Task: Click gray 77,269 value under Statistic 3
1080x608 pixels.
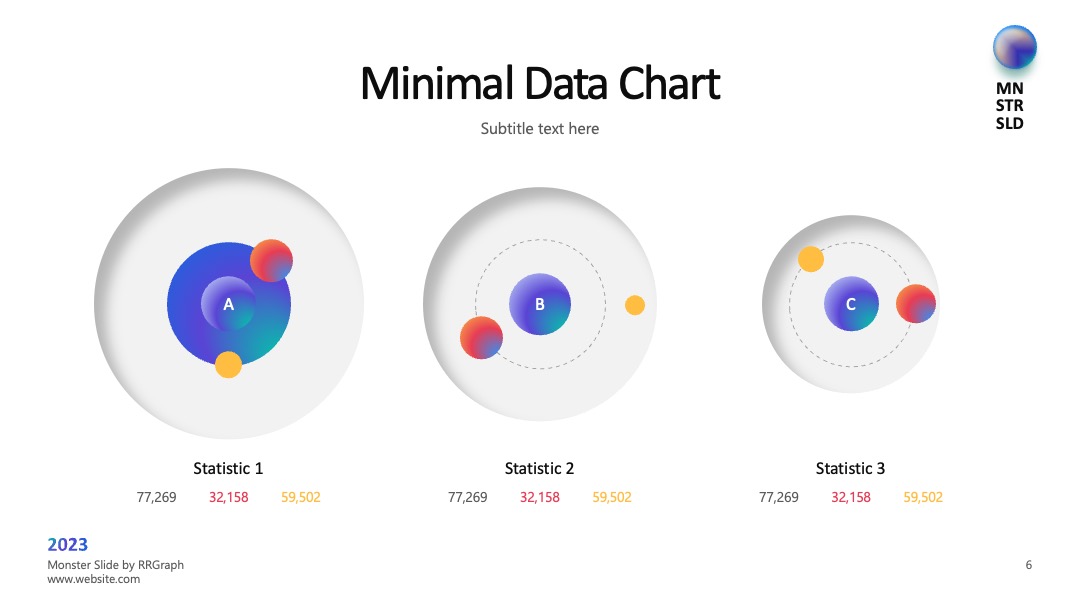Action: pyautogui.click(x=778, y=497)
